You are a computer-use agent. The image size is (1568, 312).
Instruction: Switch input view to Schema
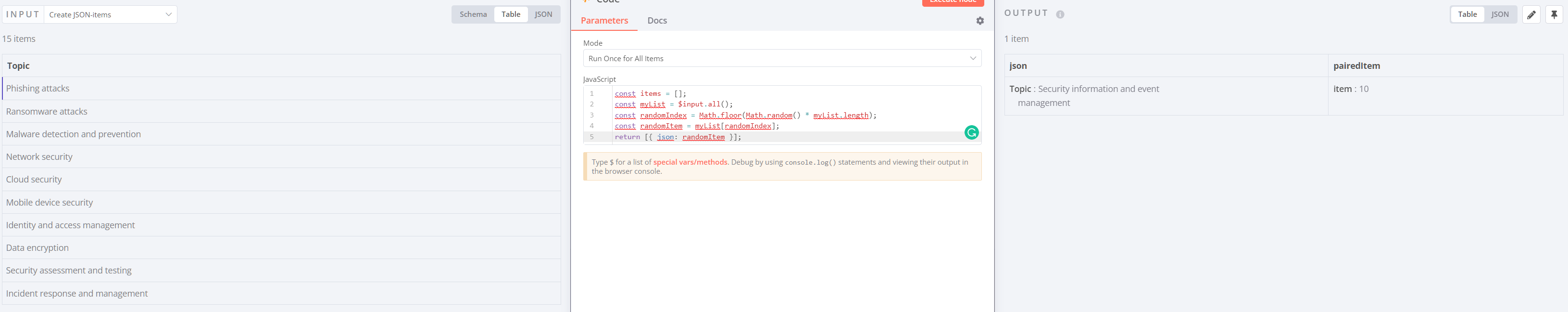click(x=473, y=14)
